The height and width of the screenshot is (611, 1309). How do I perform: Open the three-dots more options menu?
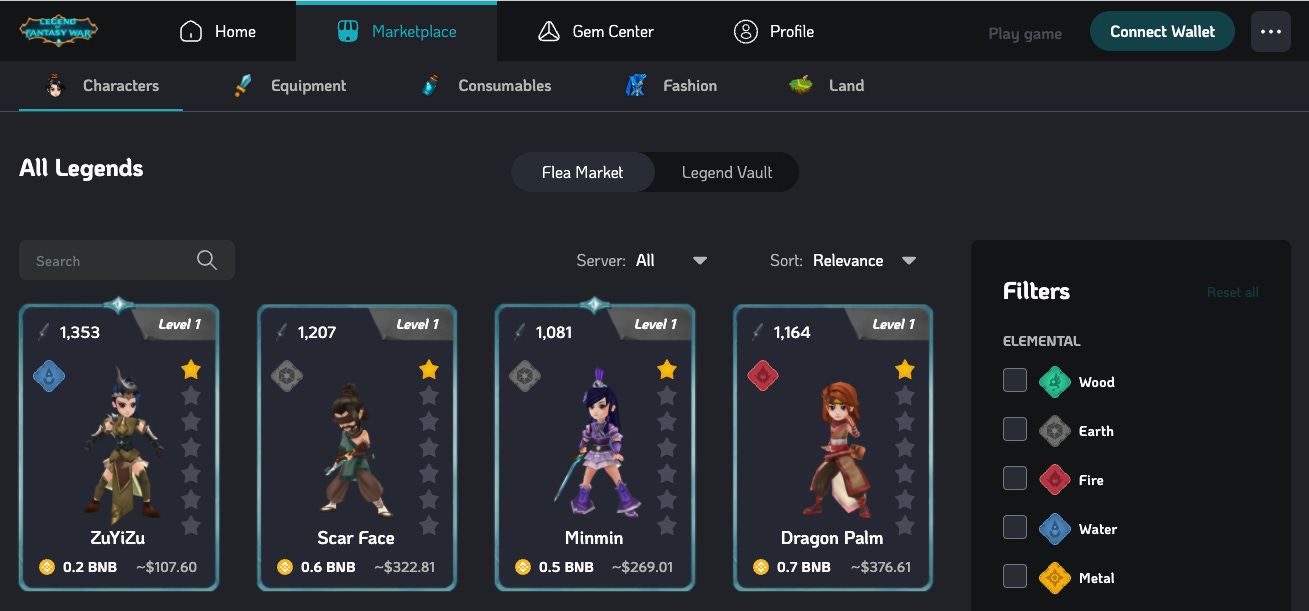(1271, 32)
